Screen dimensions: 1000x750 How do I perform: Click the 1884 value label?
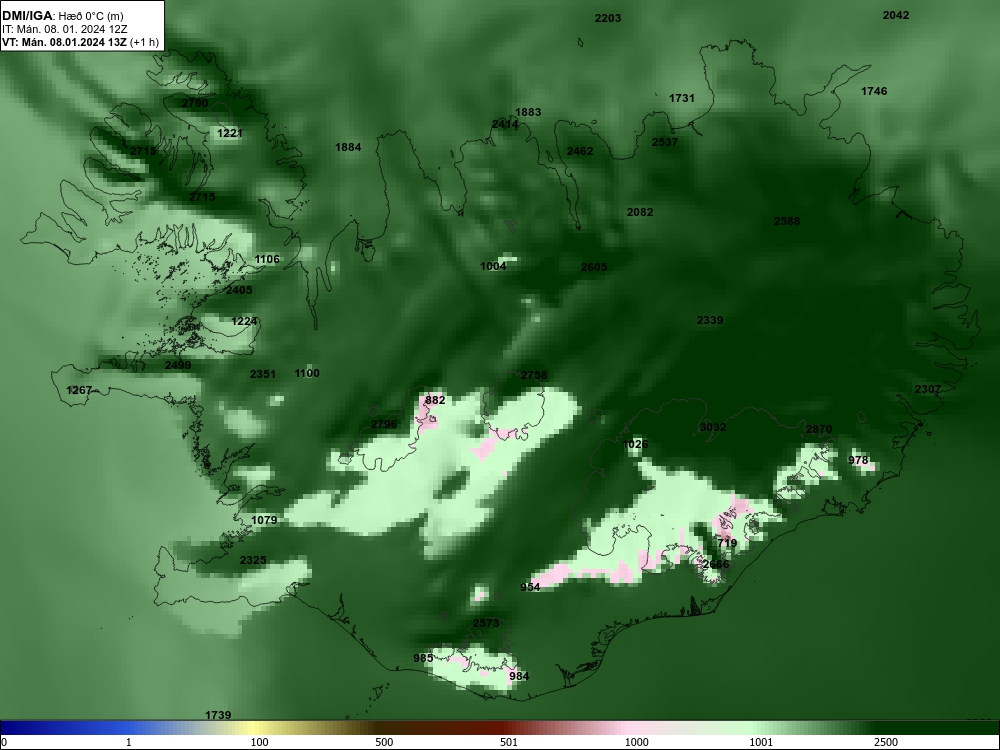[x=348, y=147]
